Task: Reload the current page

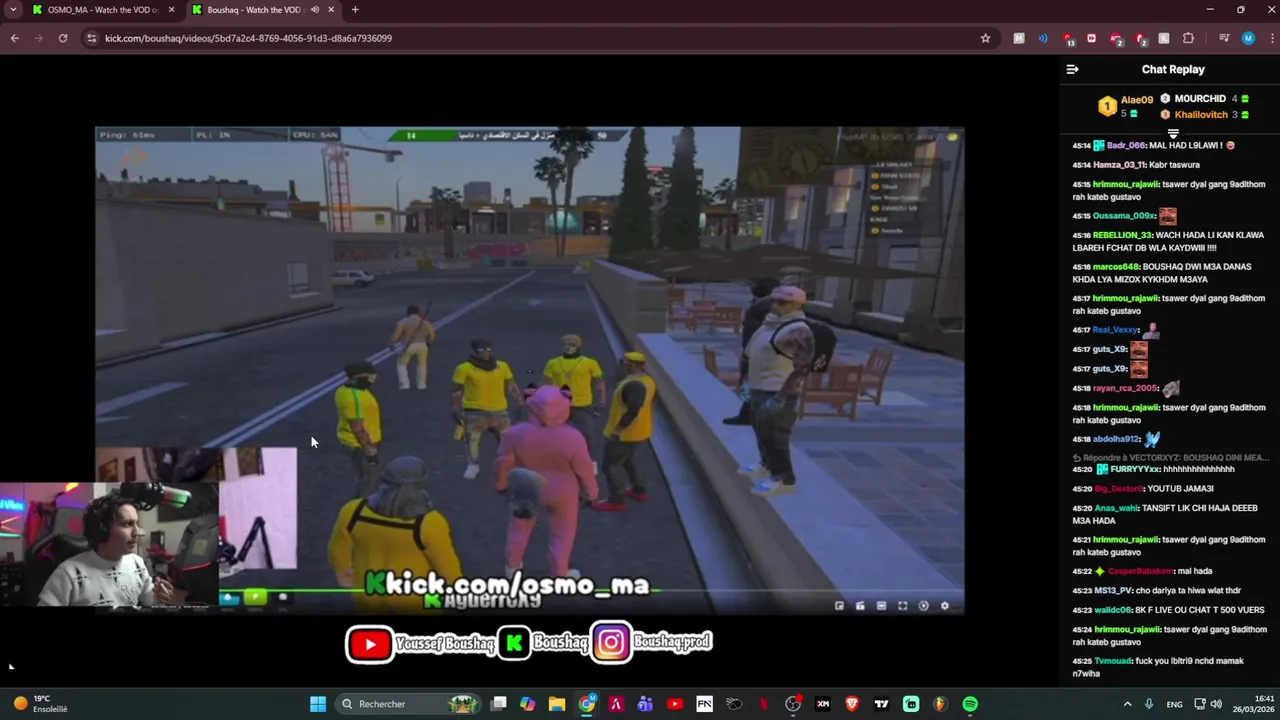Action: tap(63, 38)
